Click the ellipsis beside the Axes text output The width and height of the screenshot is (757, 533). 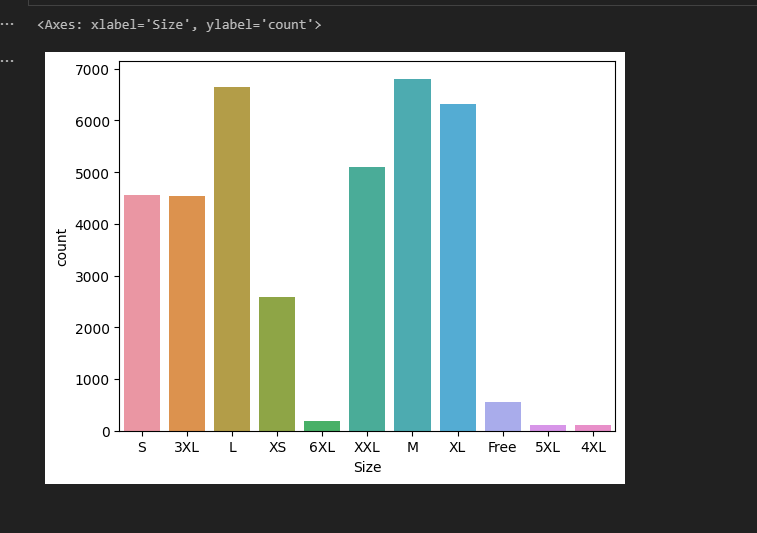coord(7,24)
